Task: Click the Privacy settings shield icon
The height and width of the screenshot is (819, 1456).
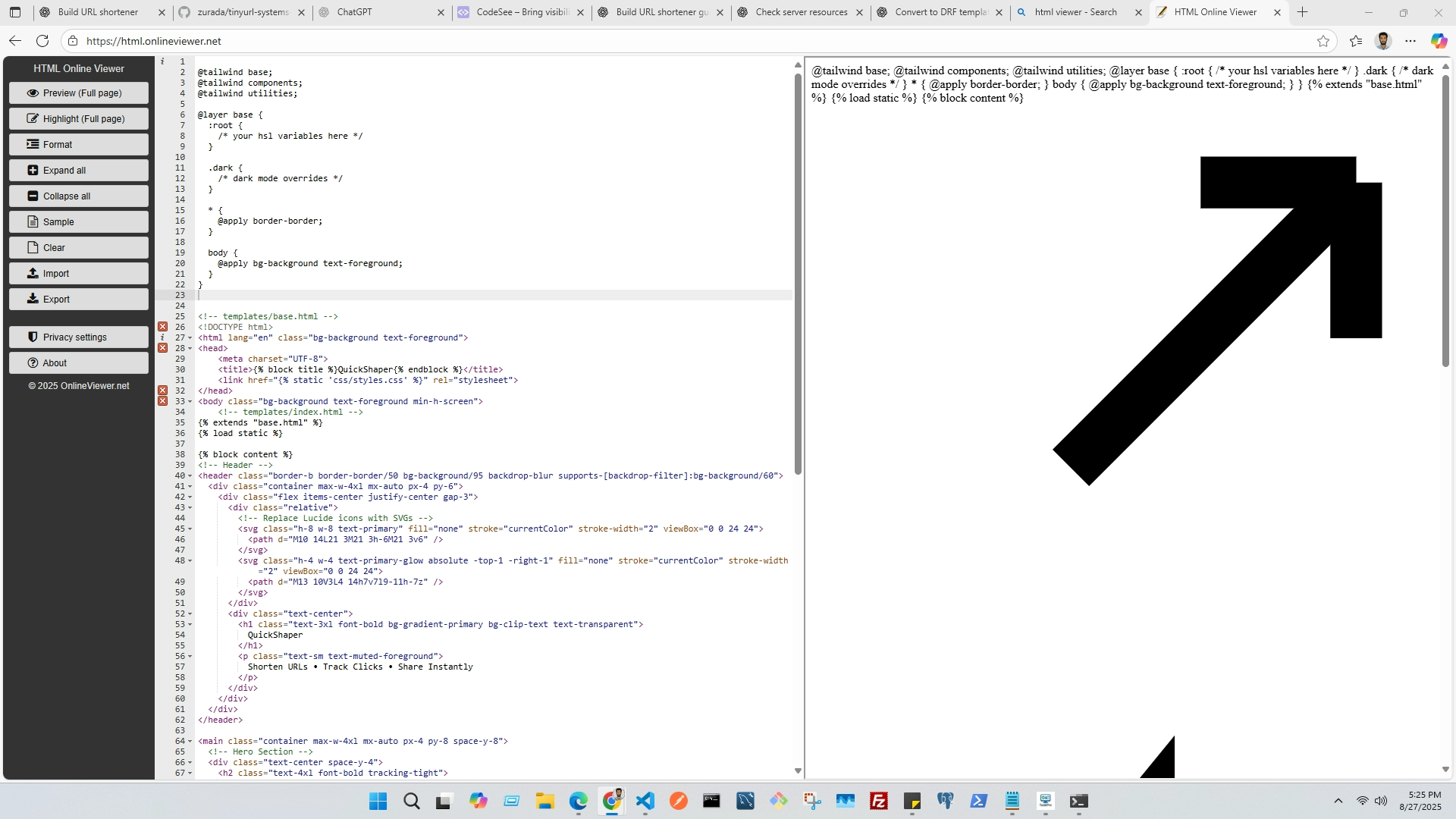Action: tap(33, 337)
